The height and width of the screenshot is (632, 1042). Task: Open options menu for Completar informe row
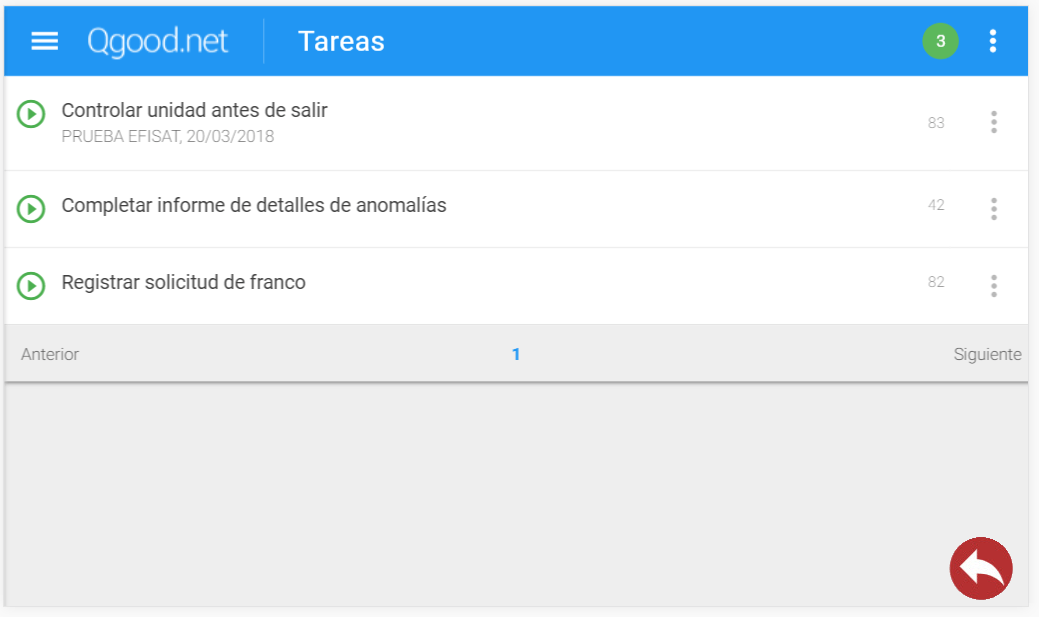[993, 208]
